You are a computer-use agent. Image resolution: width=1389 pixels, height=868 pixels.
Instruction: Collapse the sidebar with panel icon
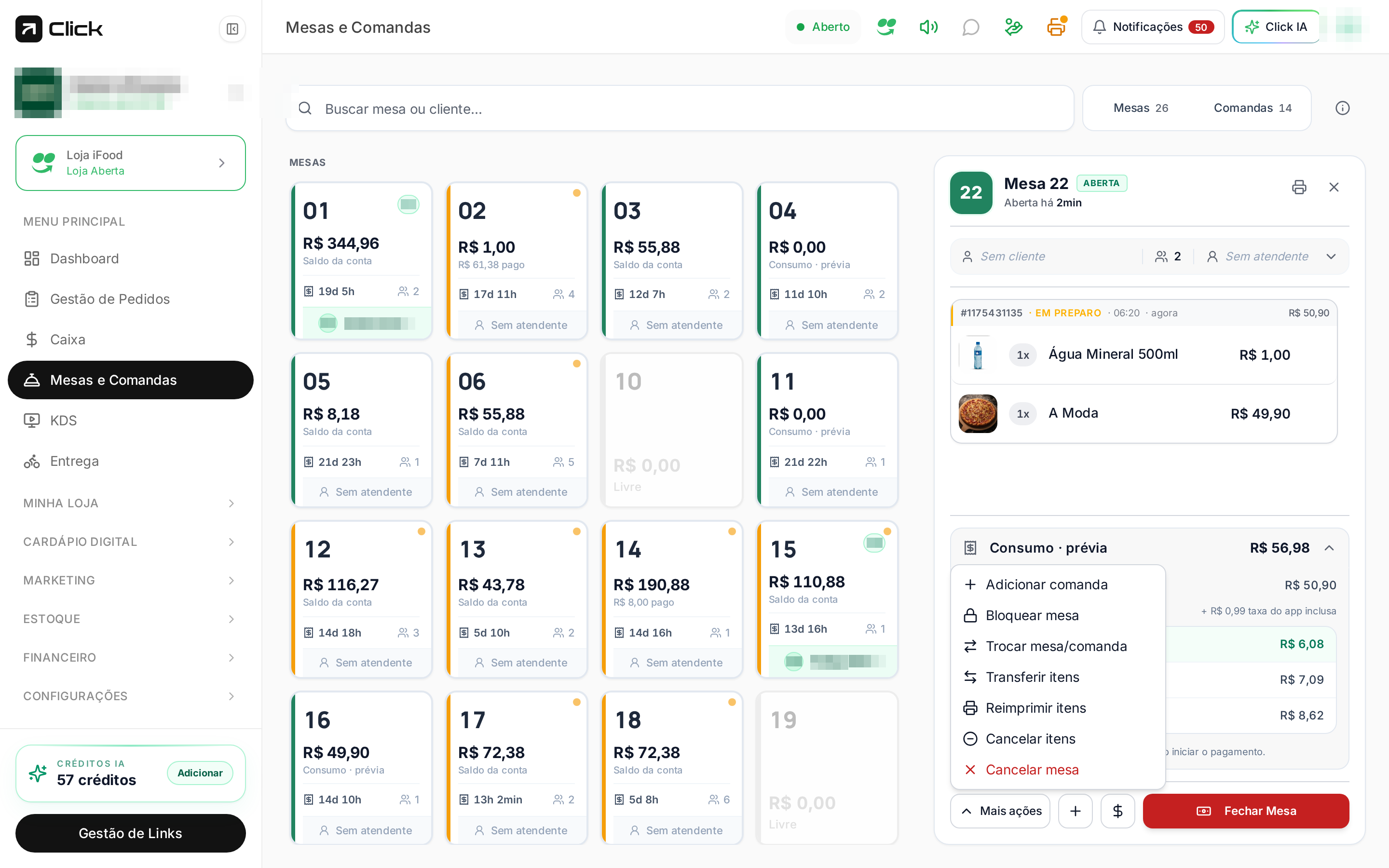pyautogui.click(x=232, y=29)
